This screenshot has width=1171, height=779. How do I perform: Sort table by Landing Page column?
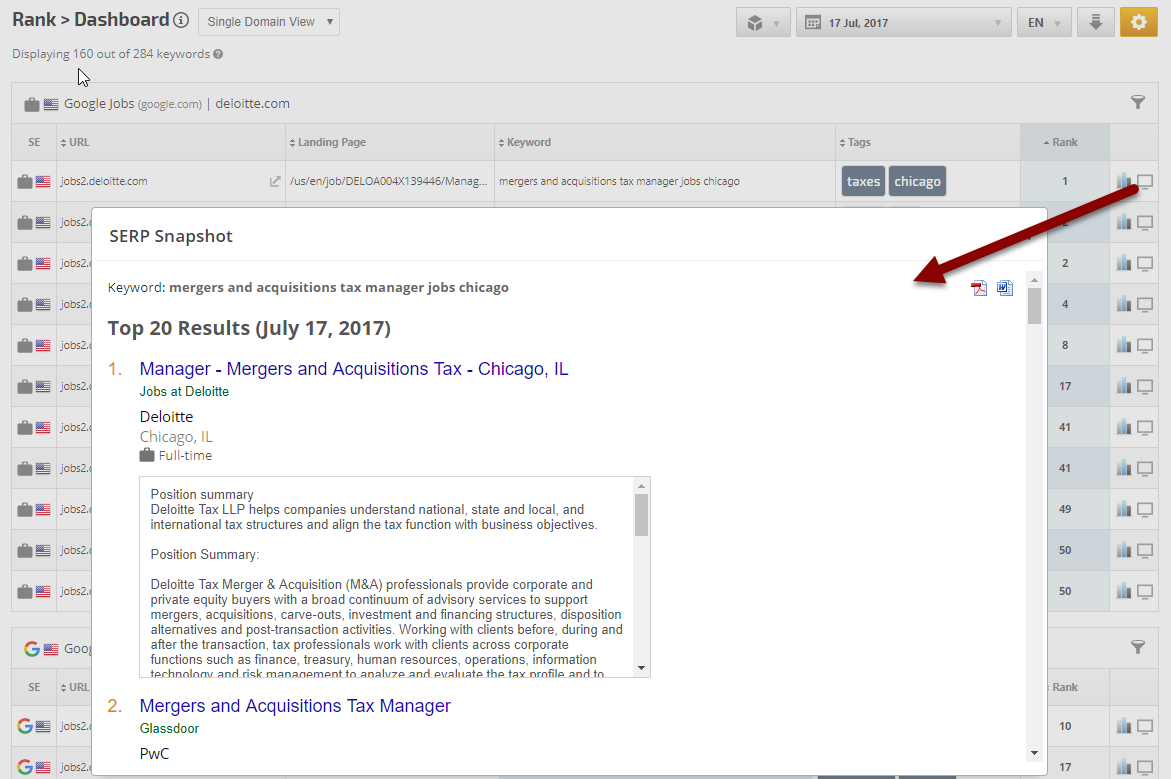[331, 142]
